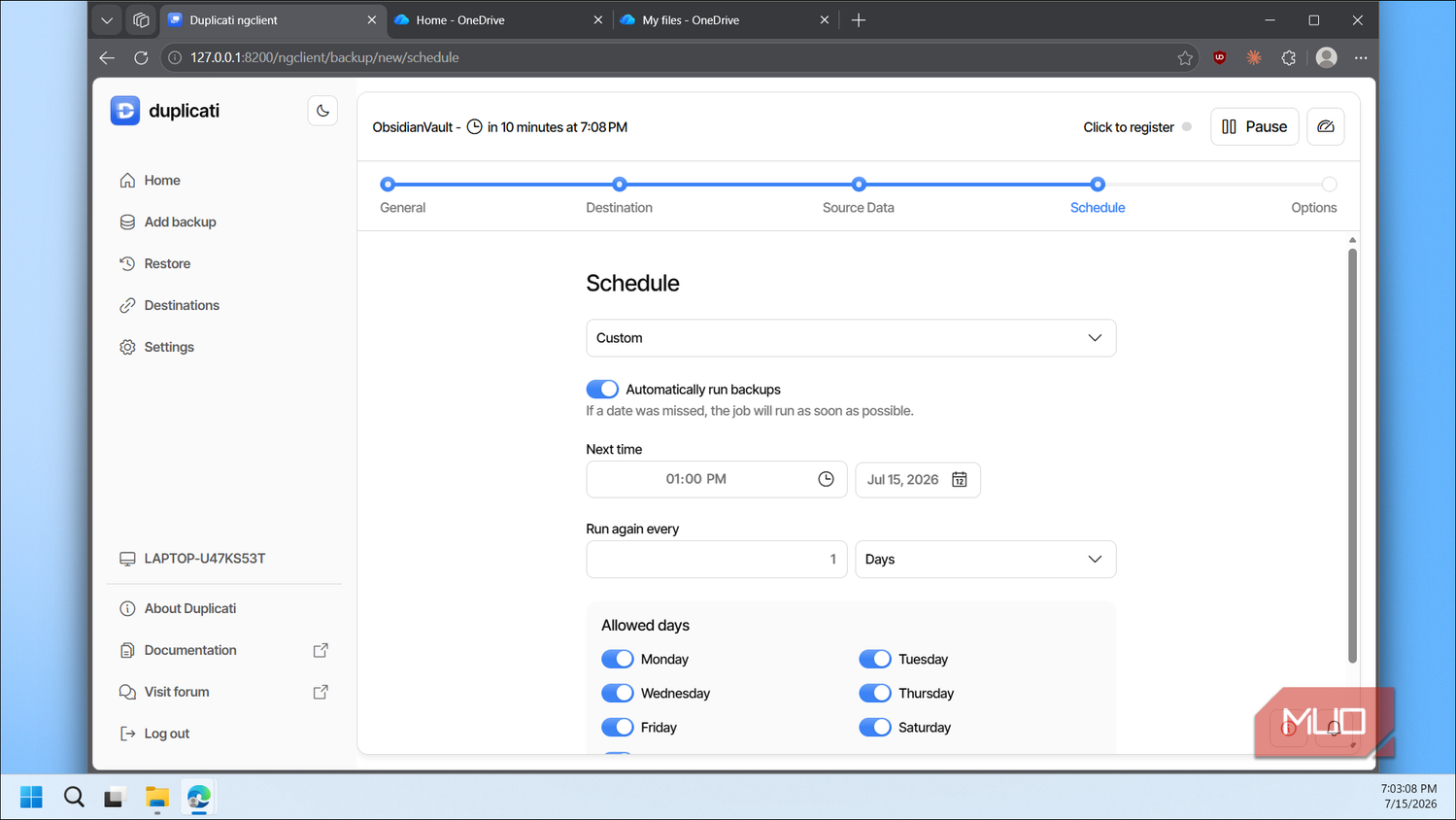
Task: Toggle Monday allowed day
Action: point(618,660)
